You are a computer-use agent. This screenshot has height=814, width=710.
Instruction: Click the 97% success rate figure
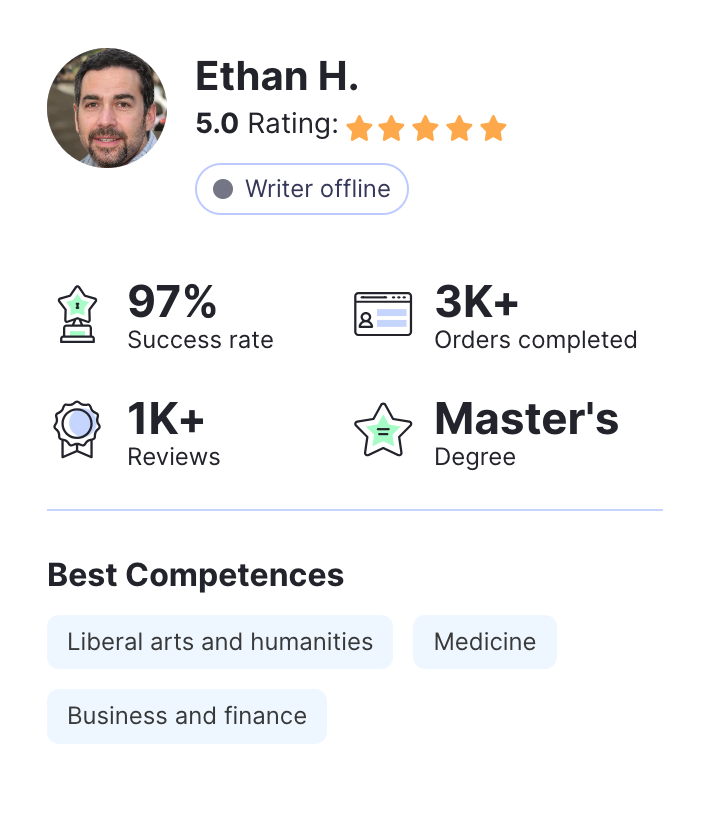(x=172, y=302)
